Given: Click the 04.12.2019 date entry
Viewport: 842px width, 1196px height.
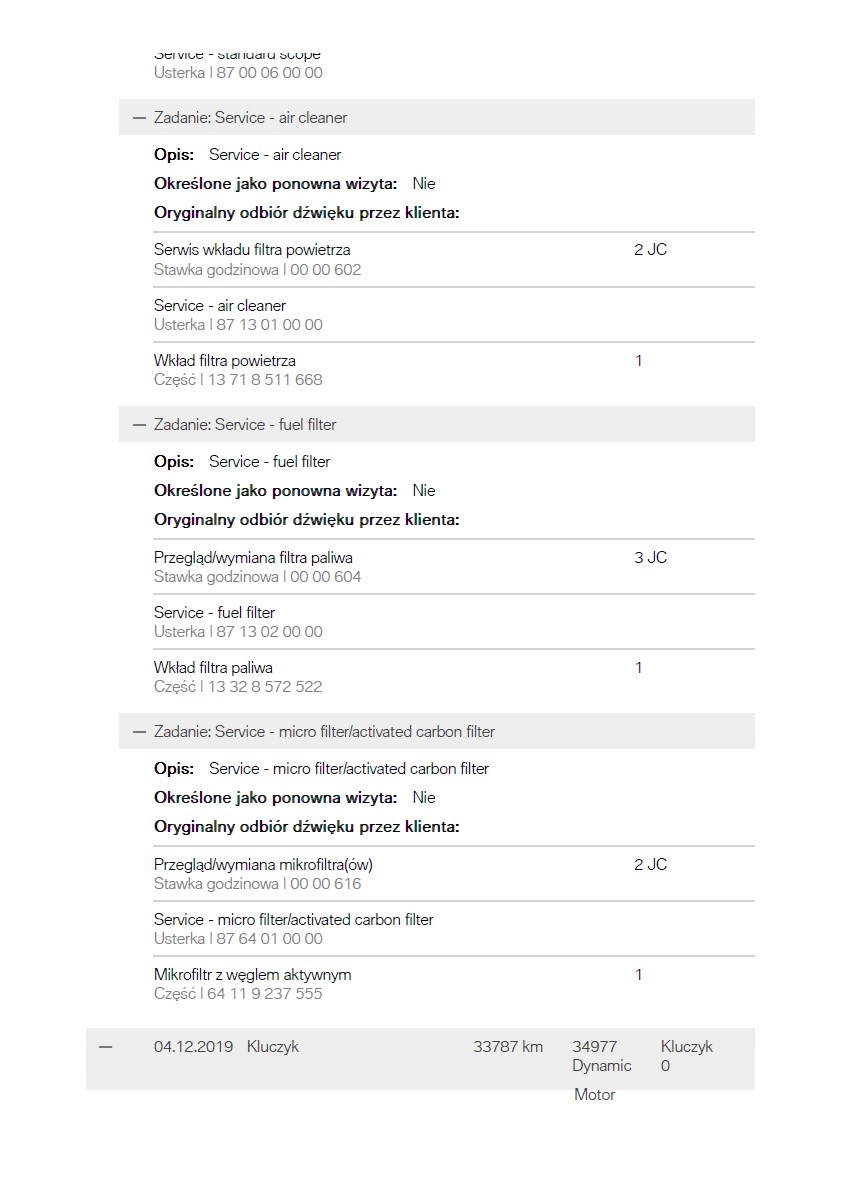Looking at the screenshot, I should [193, 1047].
